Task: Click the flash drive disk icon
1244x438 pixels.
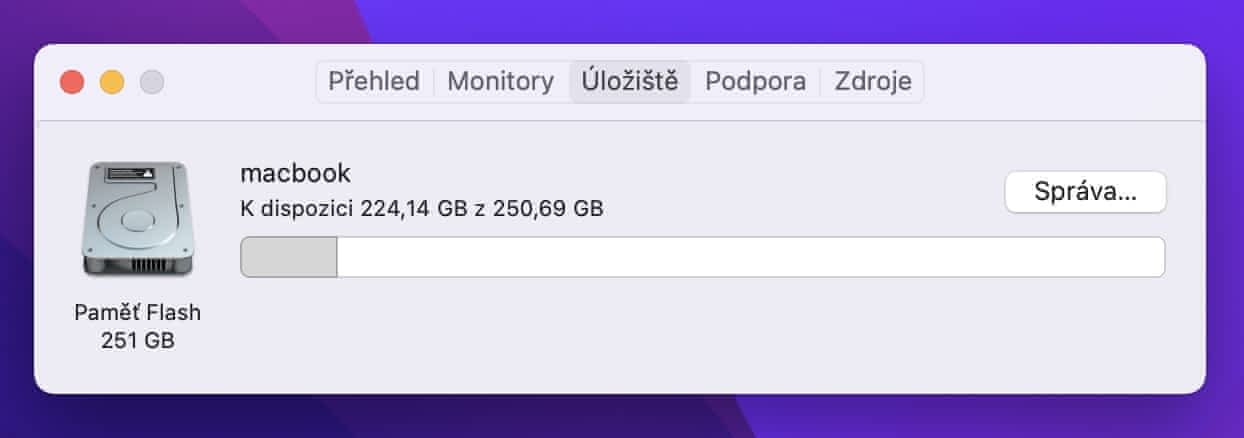Action: 137,217
